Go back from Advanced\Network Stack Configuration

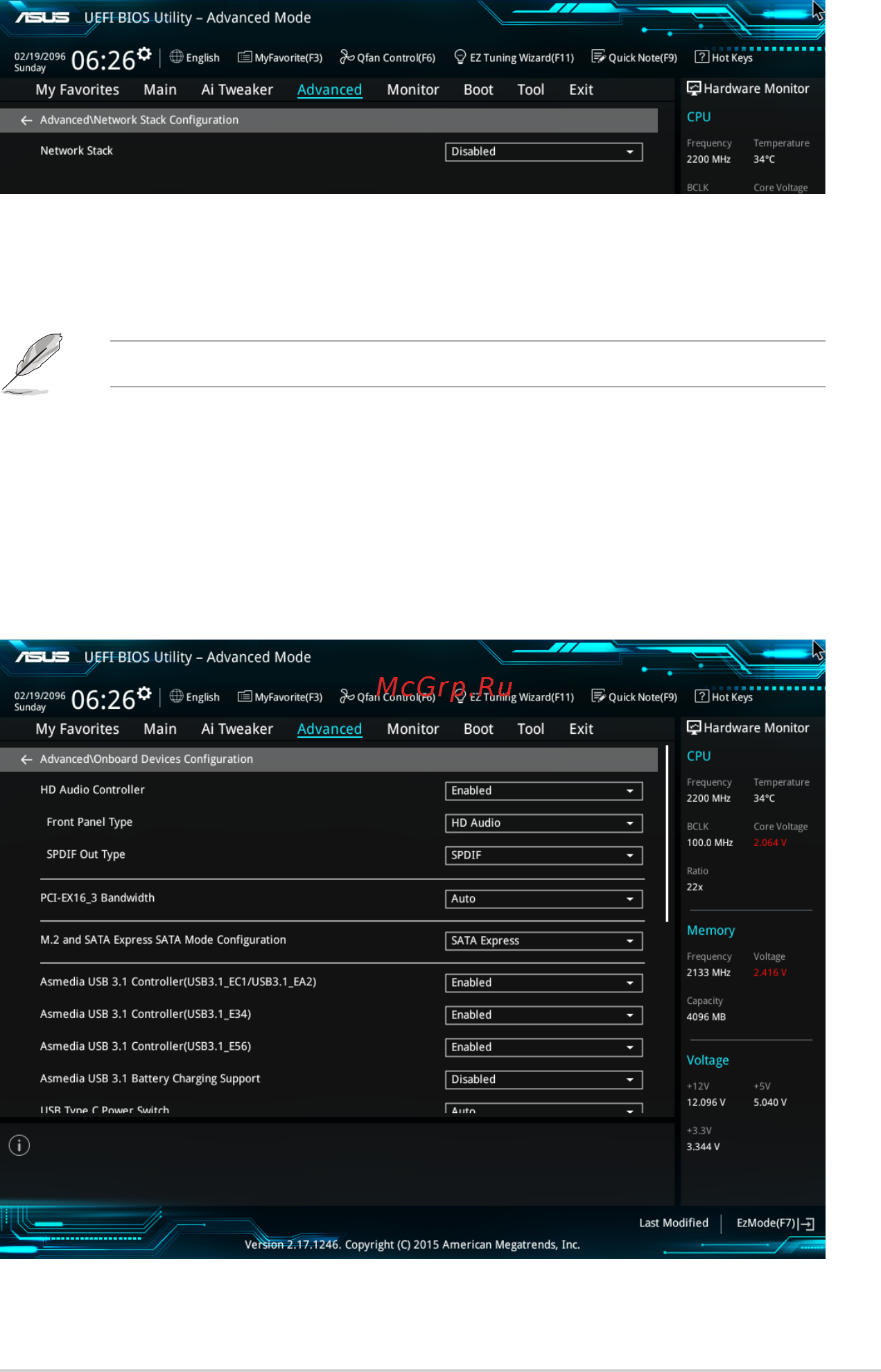tap(26, 121)
